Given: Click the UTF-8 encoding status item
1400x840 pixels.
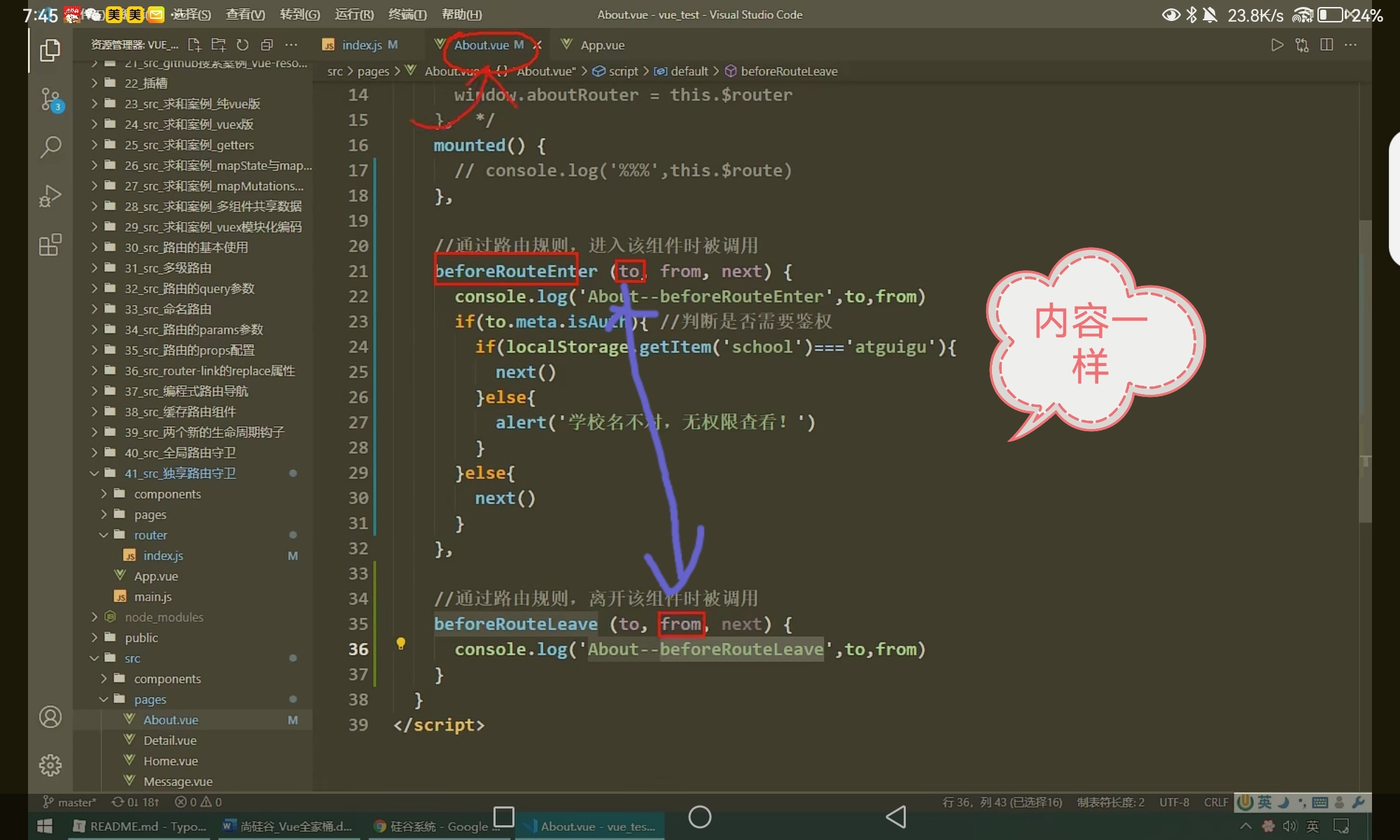Looking at the screenshot, I should click(x=1174, y=802).
